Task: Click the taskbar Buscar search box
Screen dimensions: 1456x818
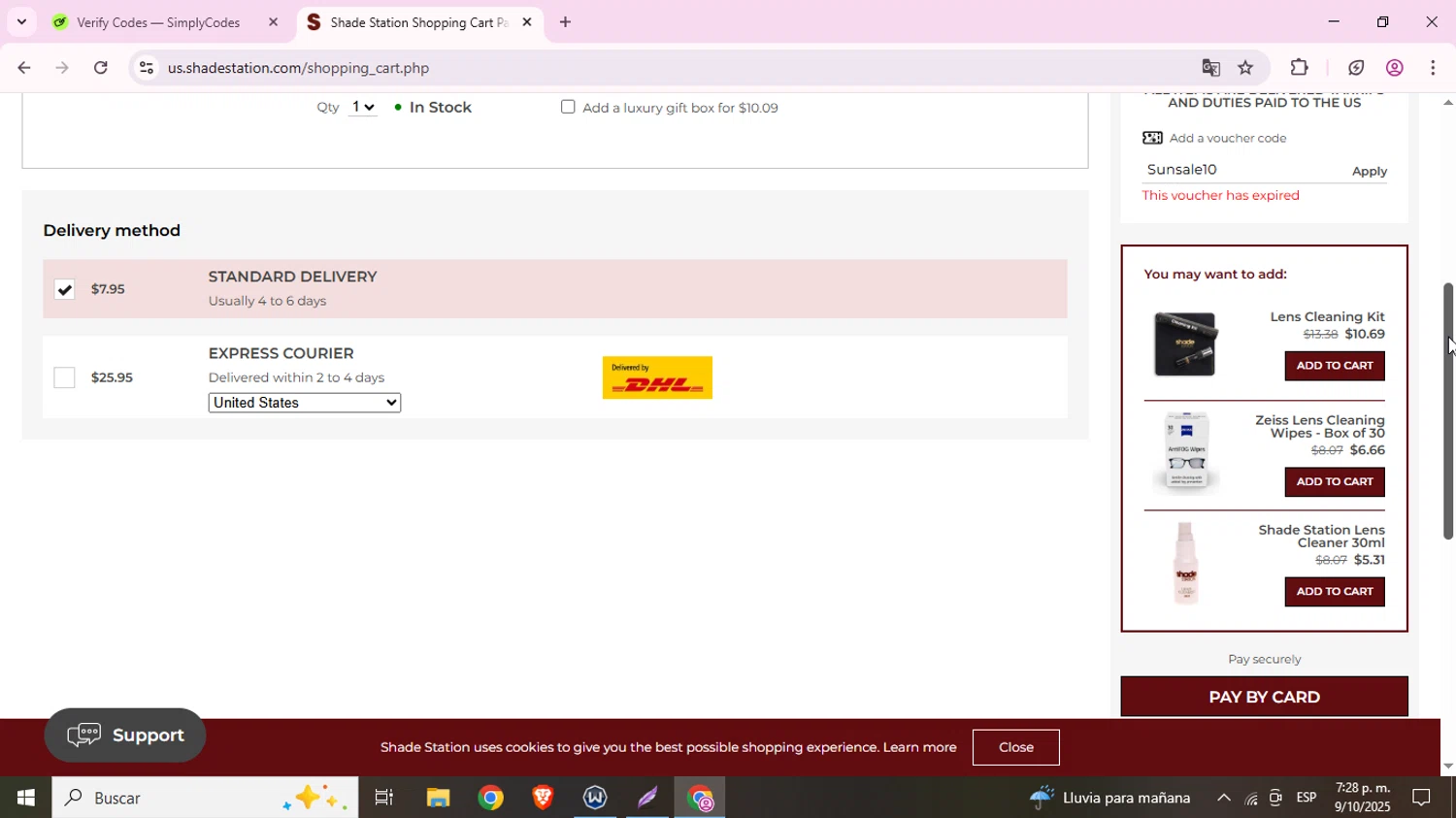Action: pyautogui.click(x=205, y=798)
